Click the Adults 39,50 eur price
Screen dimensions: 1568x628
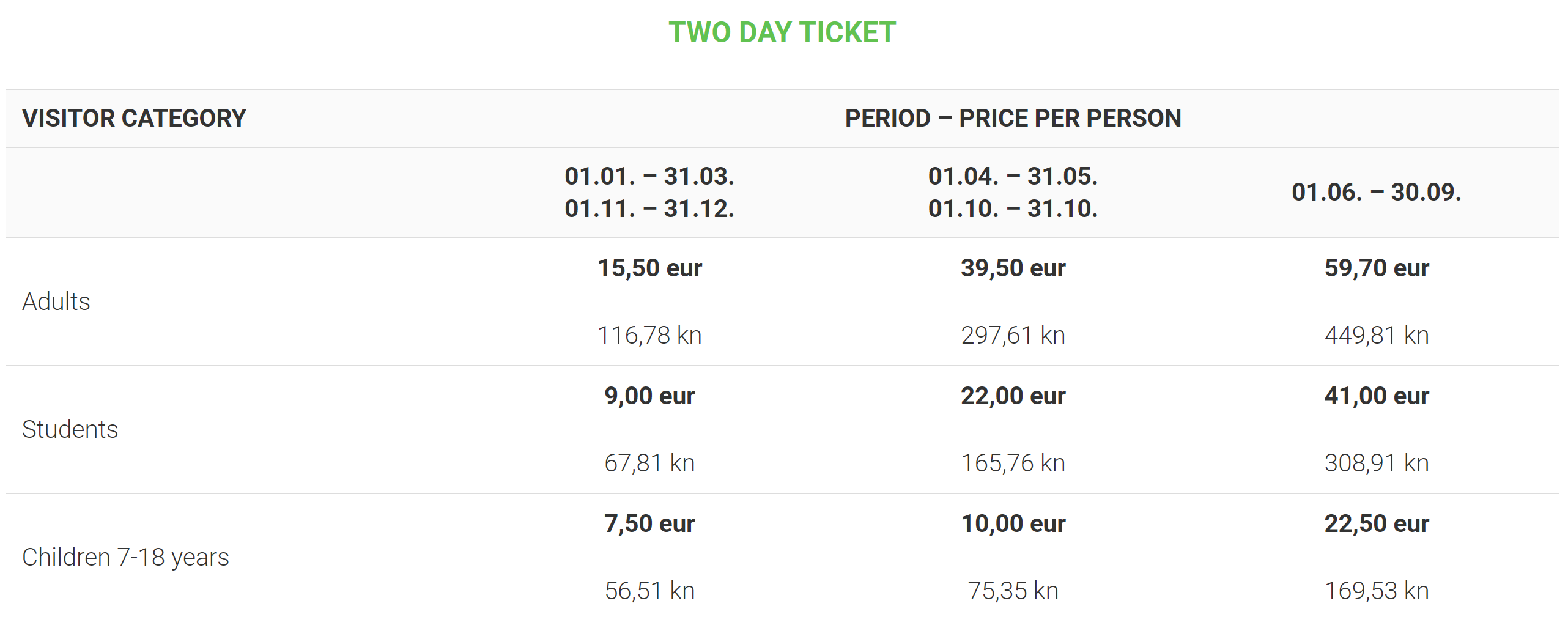click(1012, 268)
